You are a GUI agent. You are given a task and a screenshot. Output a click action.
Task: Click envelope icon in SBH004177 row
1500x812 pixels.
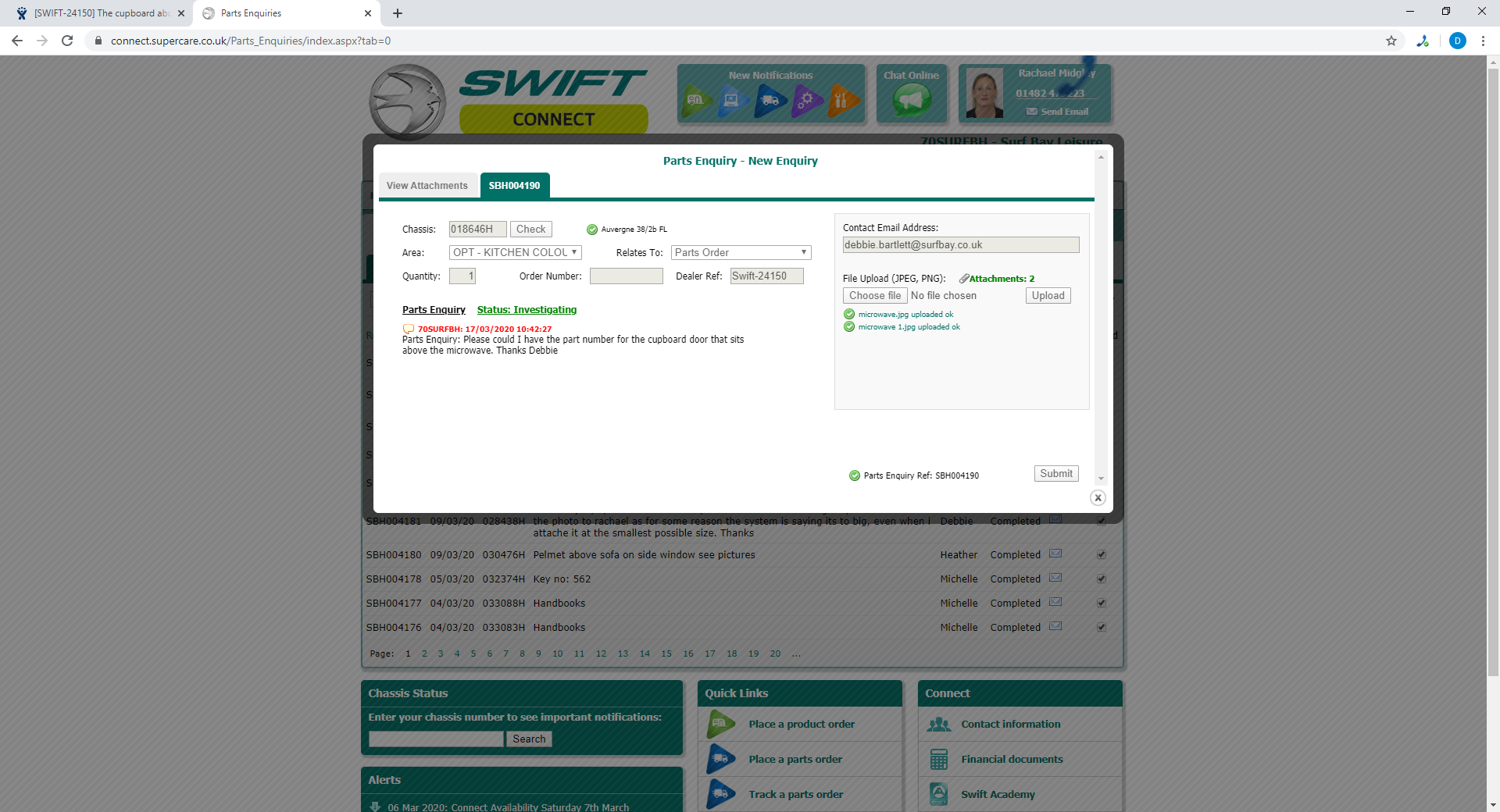pos(1055,602)
